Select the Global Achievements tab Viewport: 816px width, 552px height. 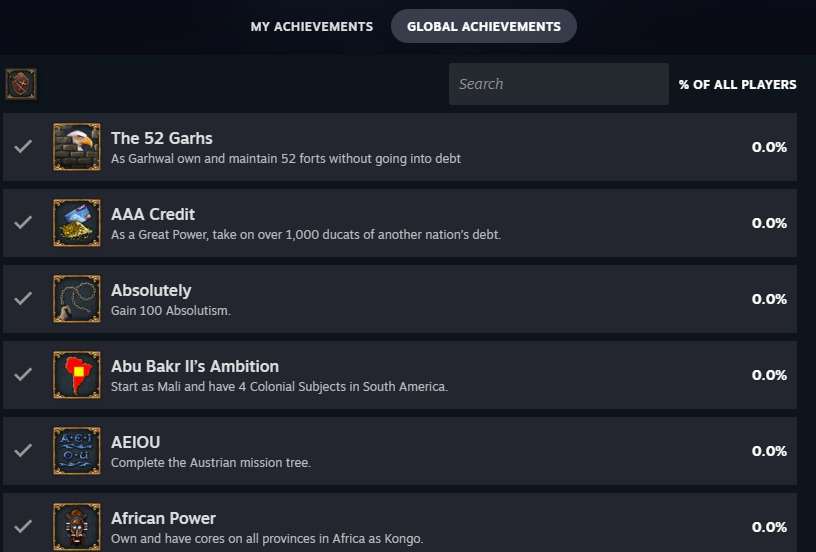point(483,27)
